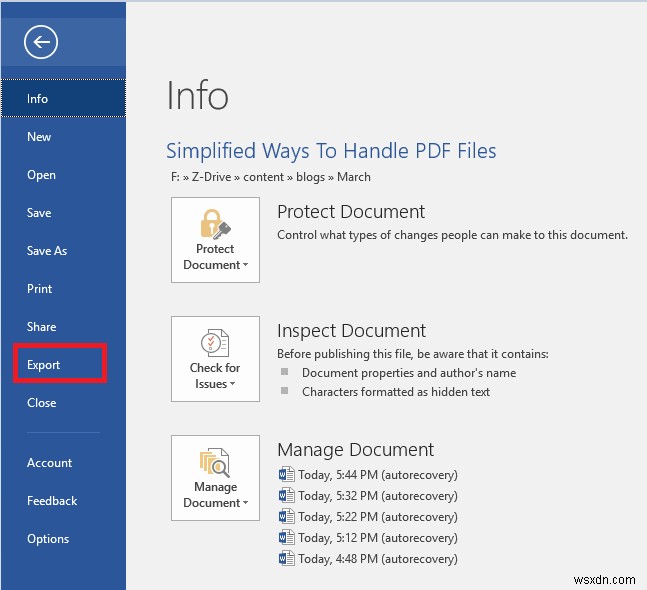Choose Save As in the sidebar
The width and height of the screenshot is (647, 590).
(63, 251)
